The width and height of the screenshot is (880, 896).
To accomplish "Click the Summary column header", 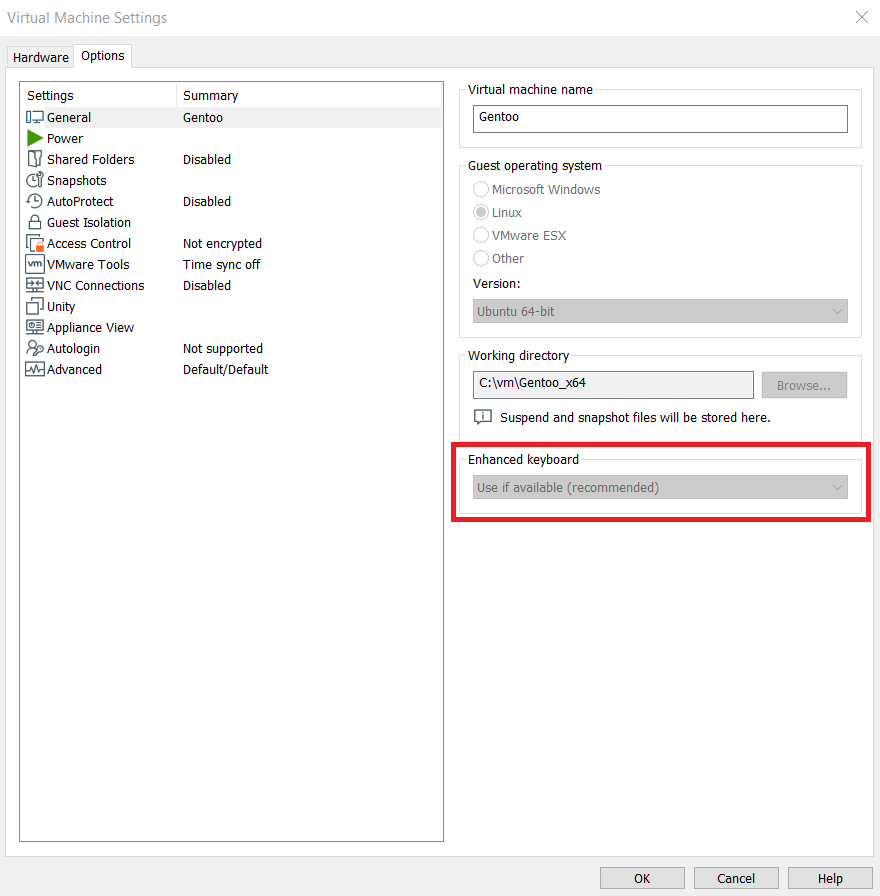I will tap(309, 95).
